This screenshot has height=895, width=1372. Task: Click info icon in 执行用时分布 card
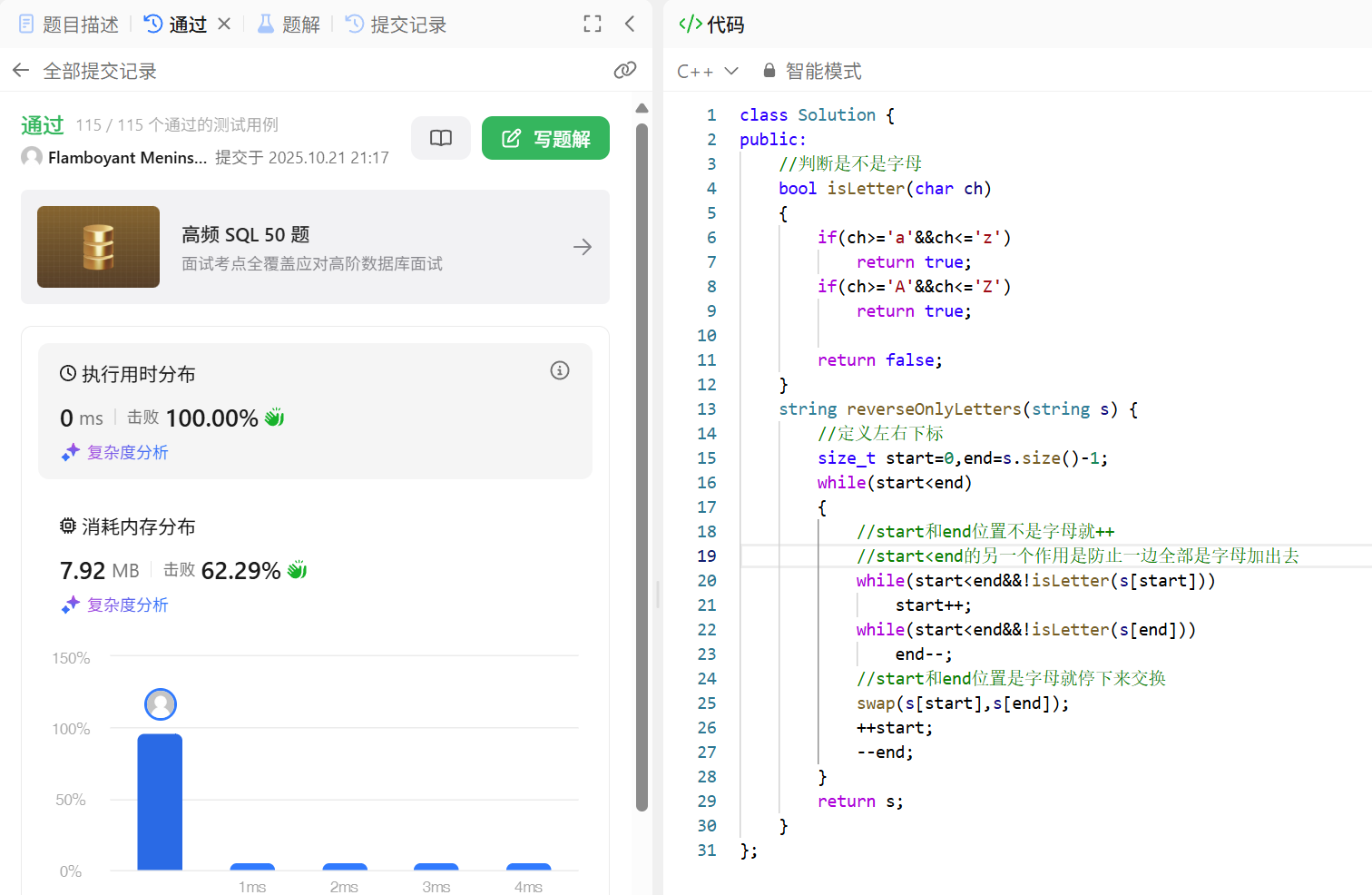click(x=560, y=370)
